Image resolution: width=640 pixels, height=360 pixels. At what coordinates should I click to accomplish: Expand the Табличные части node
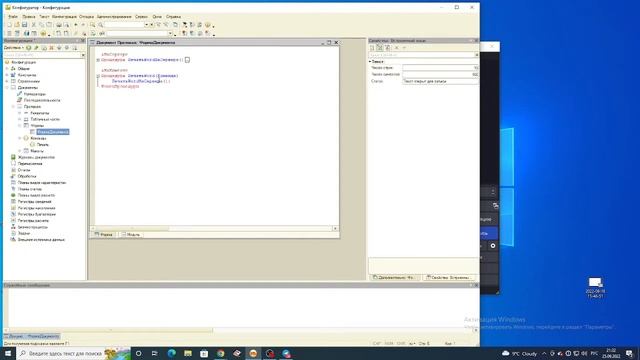(20, 119)
